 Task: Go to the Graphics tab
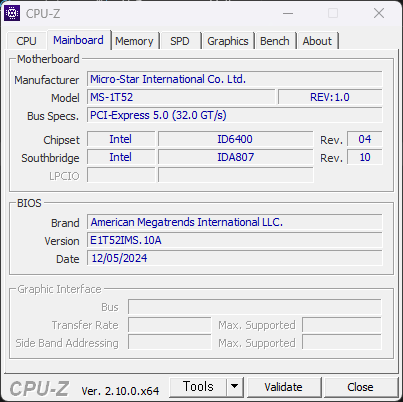pyautogui.click(x=228, y=41)
